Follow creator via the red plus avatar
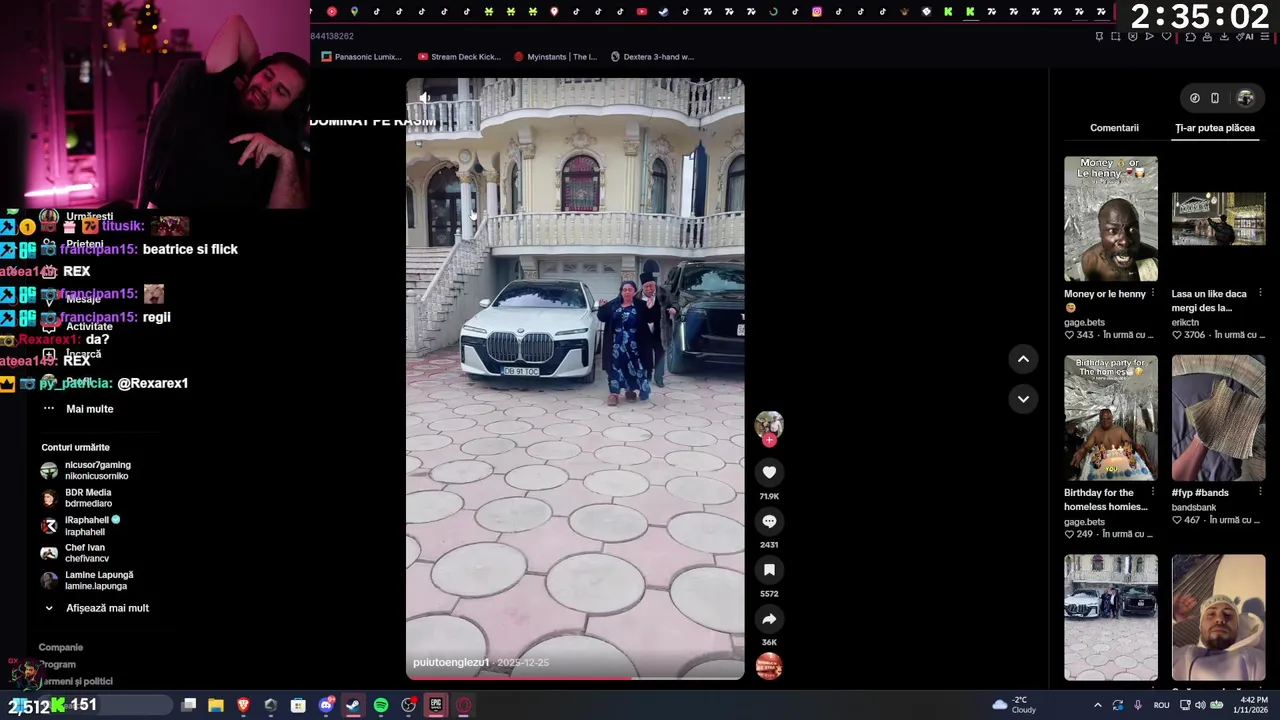The height and width of the screenshot is (720, 1280). (769, 440)
